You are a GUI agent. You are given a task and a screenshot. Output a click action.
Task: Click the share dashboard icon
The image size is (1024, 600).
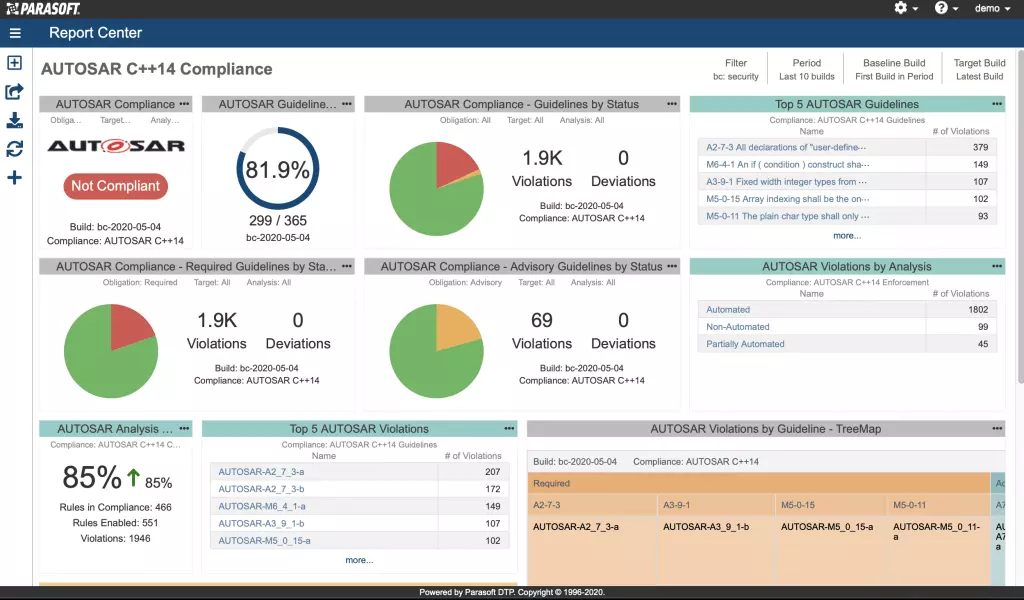[x=15, y=92]
